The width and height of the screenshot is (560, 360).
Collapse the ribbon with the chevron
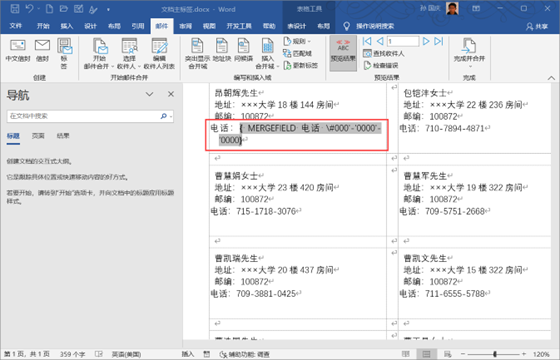(551, 78)
